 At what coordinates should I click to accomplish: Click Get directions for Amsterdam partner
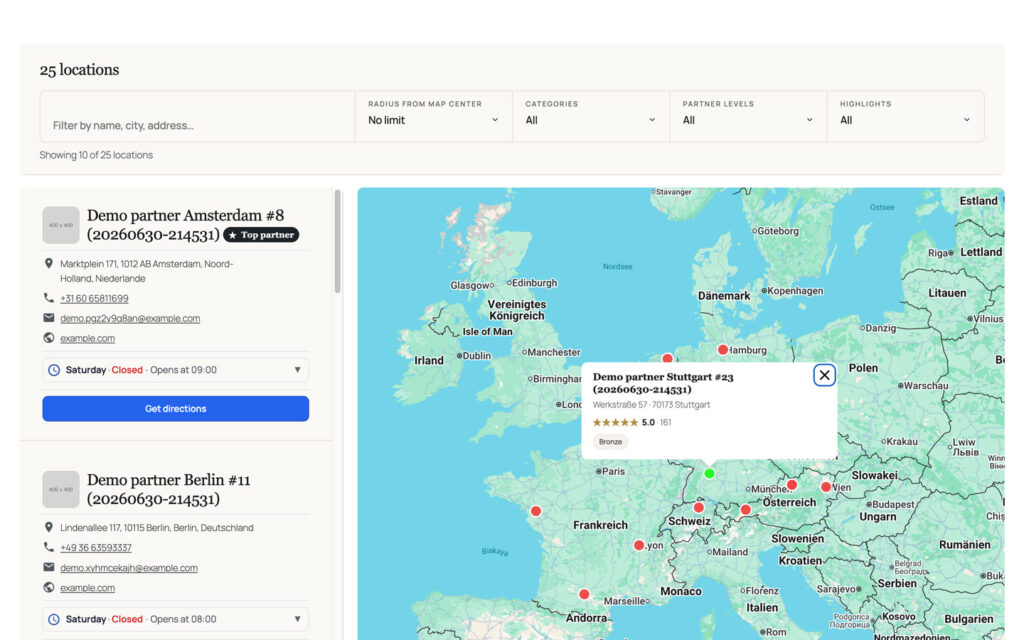pyautogui.click(x=176, y=408)
